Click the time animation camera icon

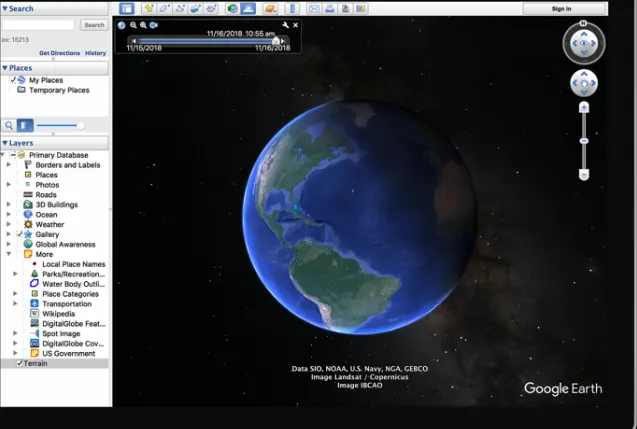coord(154,25)
